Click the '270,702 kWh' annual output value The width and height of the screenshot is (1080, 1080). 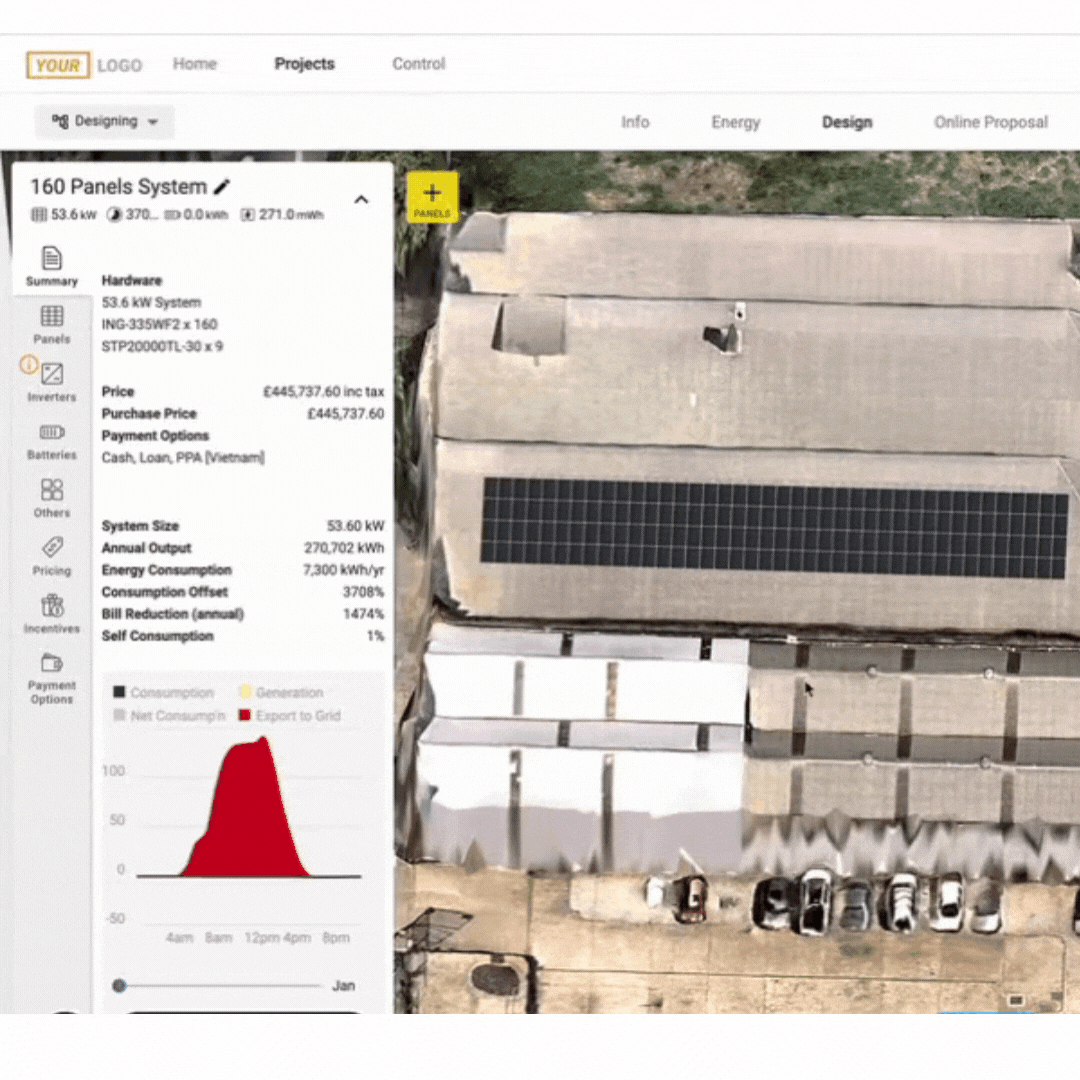pos(344,548)
